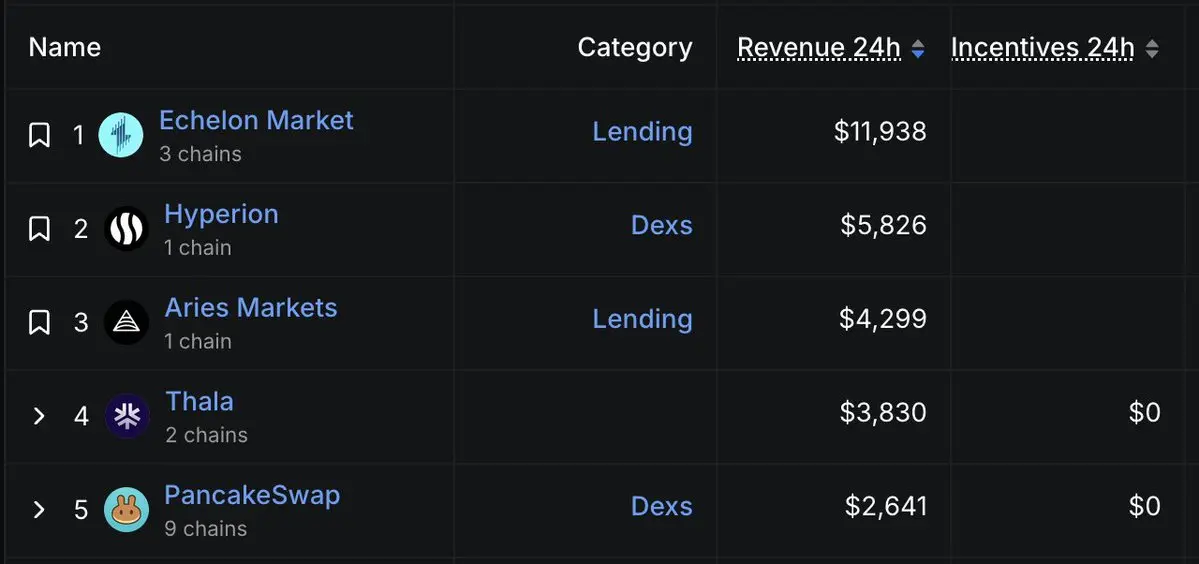Open the Thala protocol link
This screenshot has width=1199, height=564.
tap(200, 401)
